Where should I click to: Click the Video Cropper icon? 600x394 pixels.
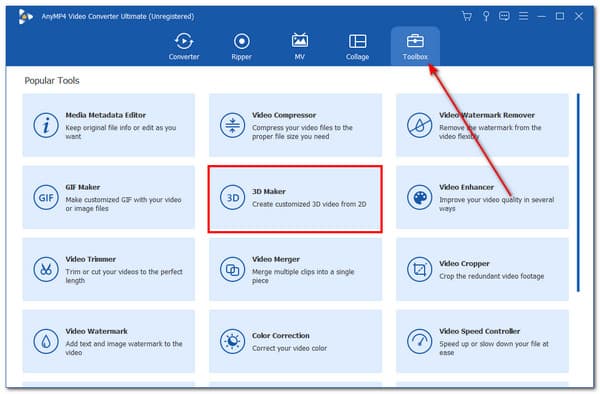[x=419, y=269]
